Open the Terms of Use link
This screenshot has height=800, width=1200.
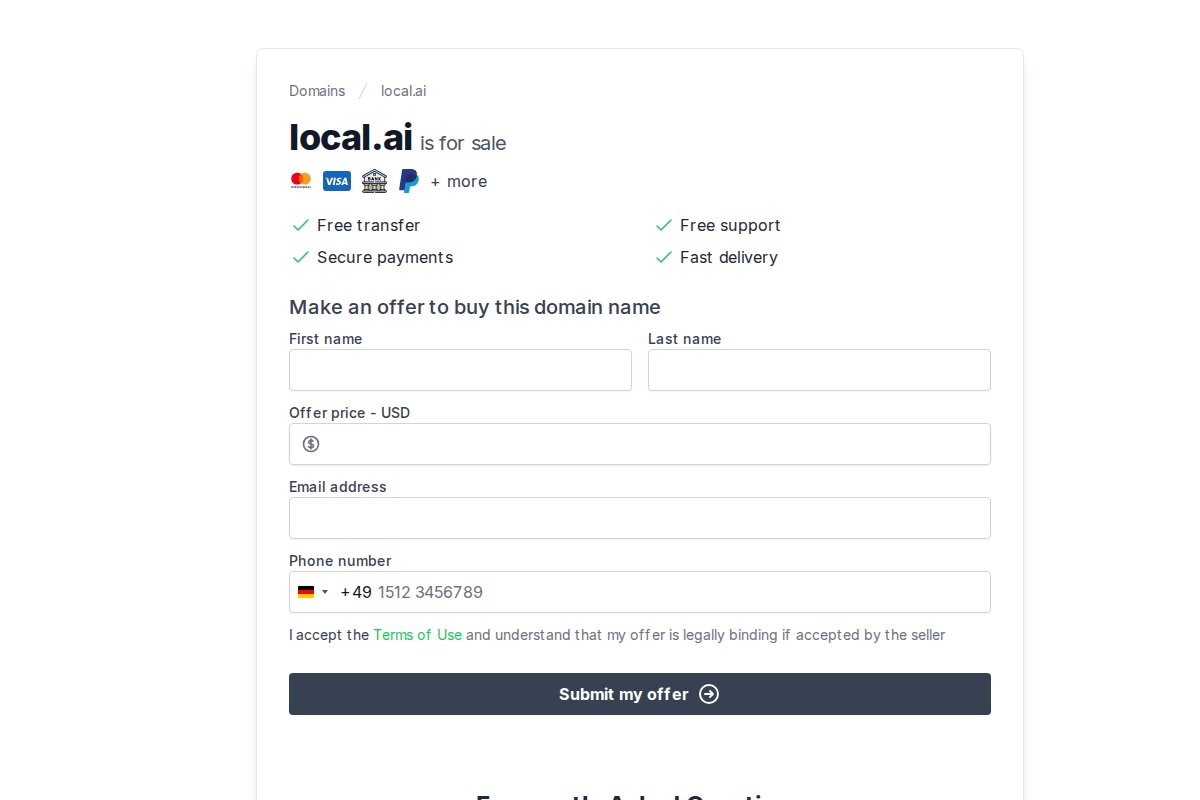click(417, 635)
